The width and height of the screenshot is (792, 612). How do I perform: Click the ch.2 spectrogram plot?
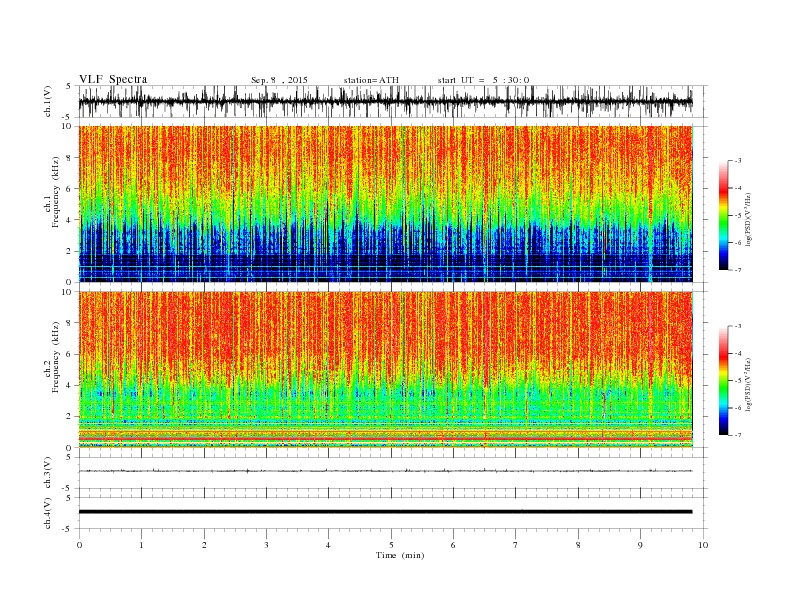click(x=386, y=370)
